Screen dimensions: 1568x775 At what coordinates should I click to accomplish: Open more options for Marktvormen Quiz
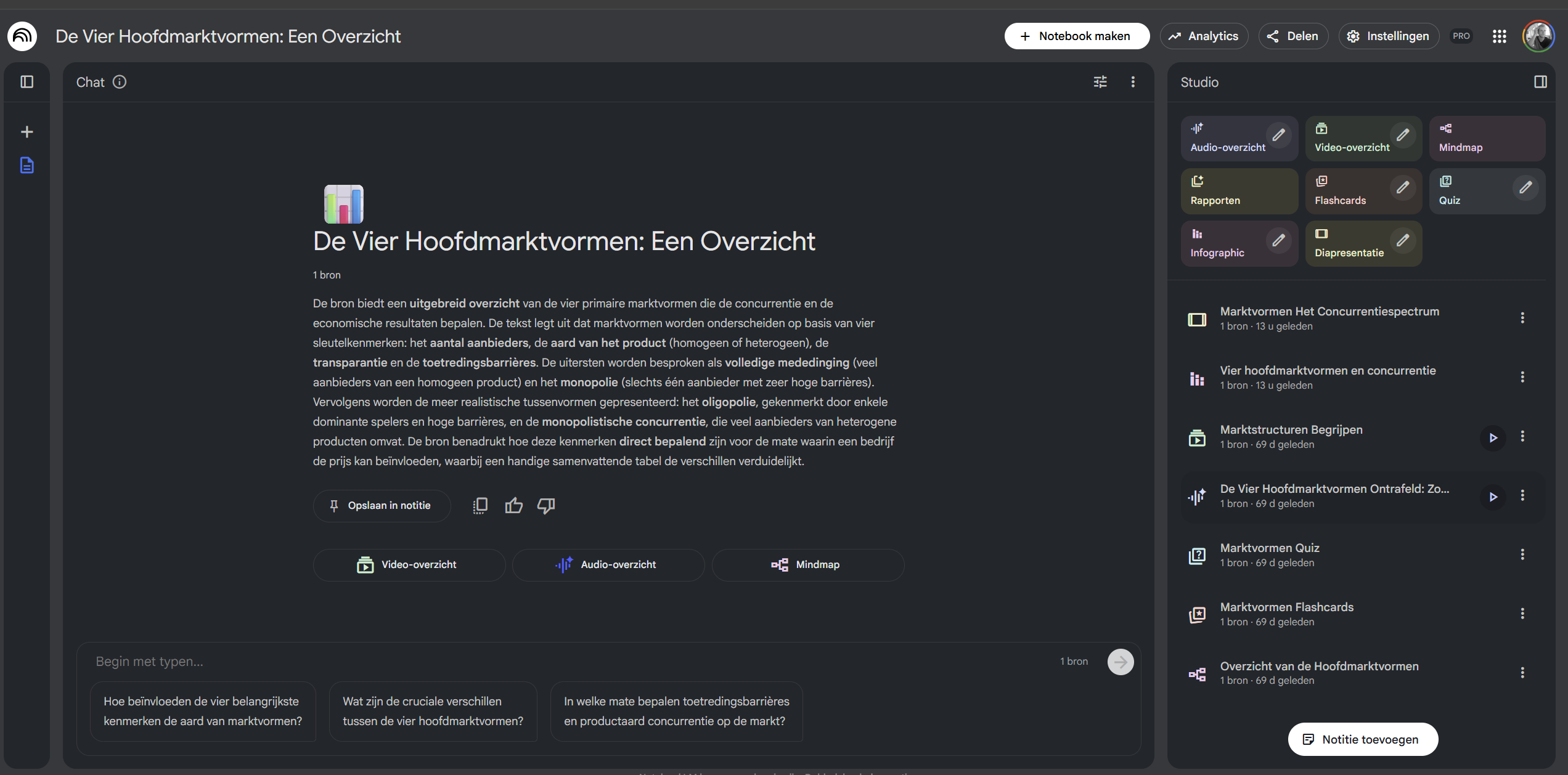click(1522, 554)
